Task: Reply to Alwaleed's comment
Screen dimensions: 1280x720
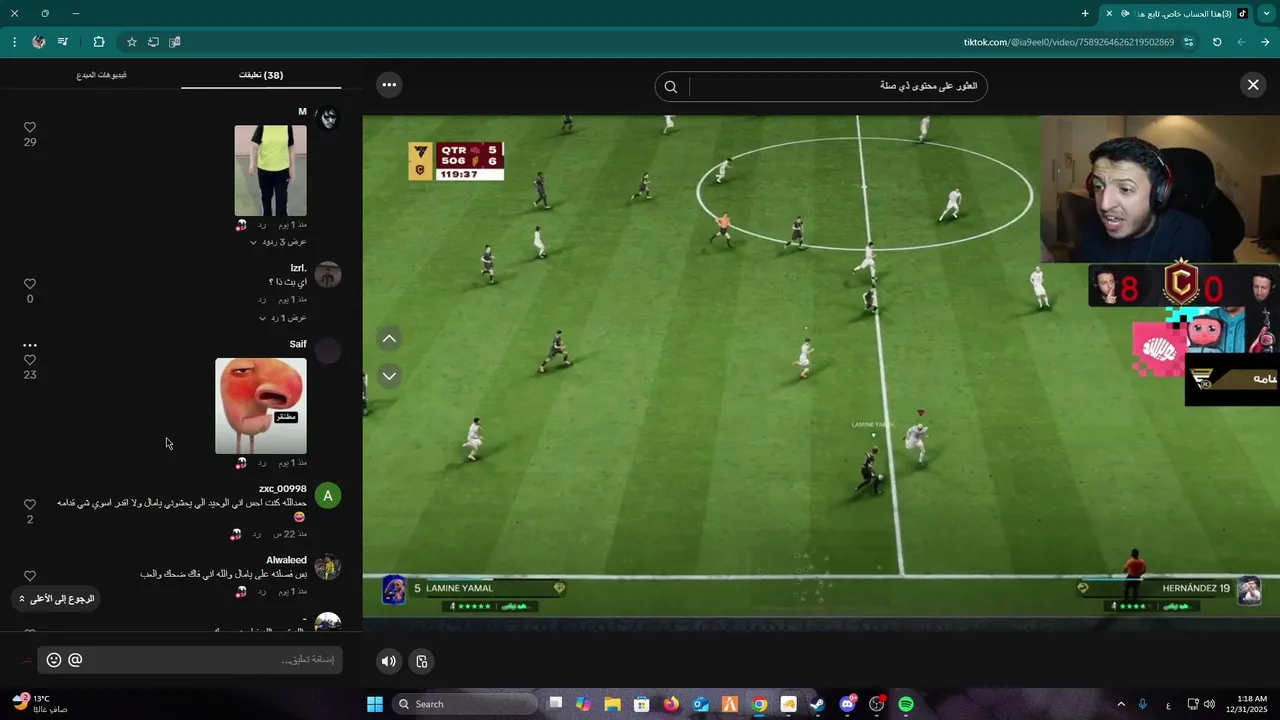Action: 261,591
